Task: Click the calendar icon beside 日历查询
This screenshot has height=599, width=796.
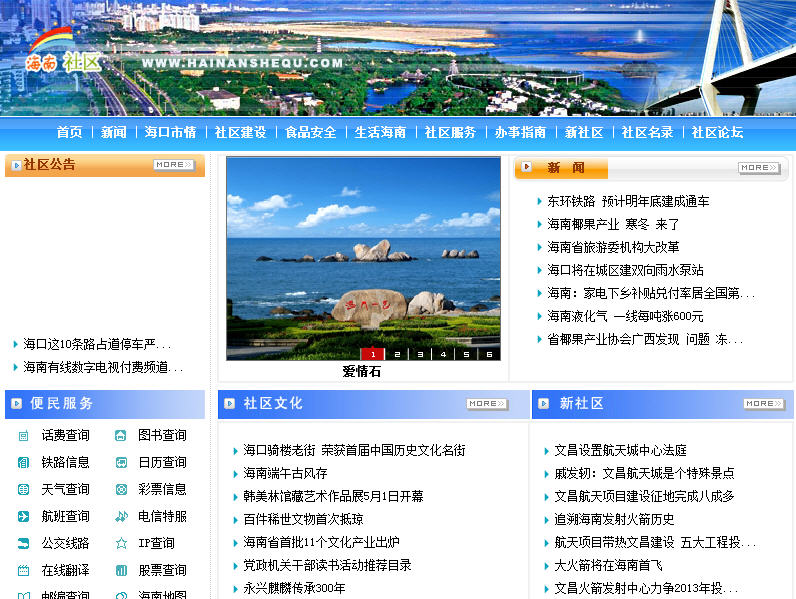Action: point(121,463)
